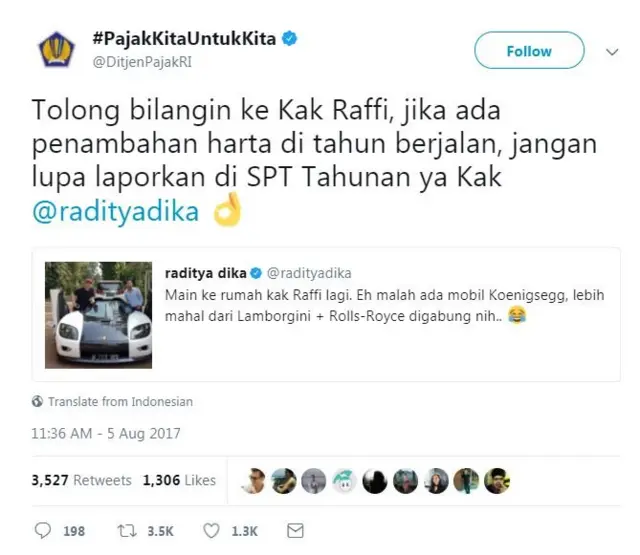Like the tweet with heart icon

(x=211, y=531)
